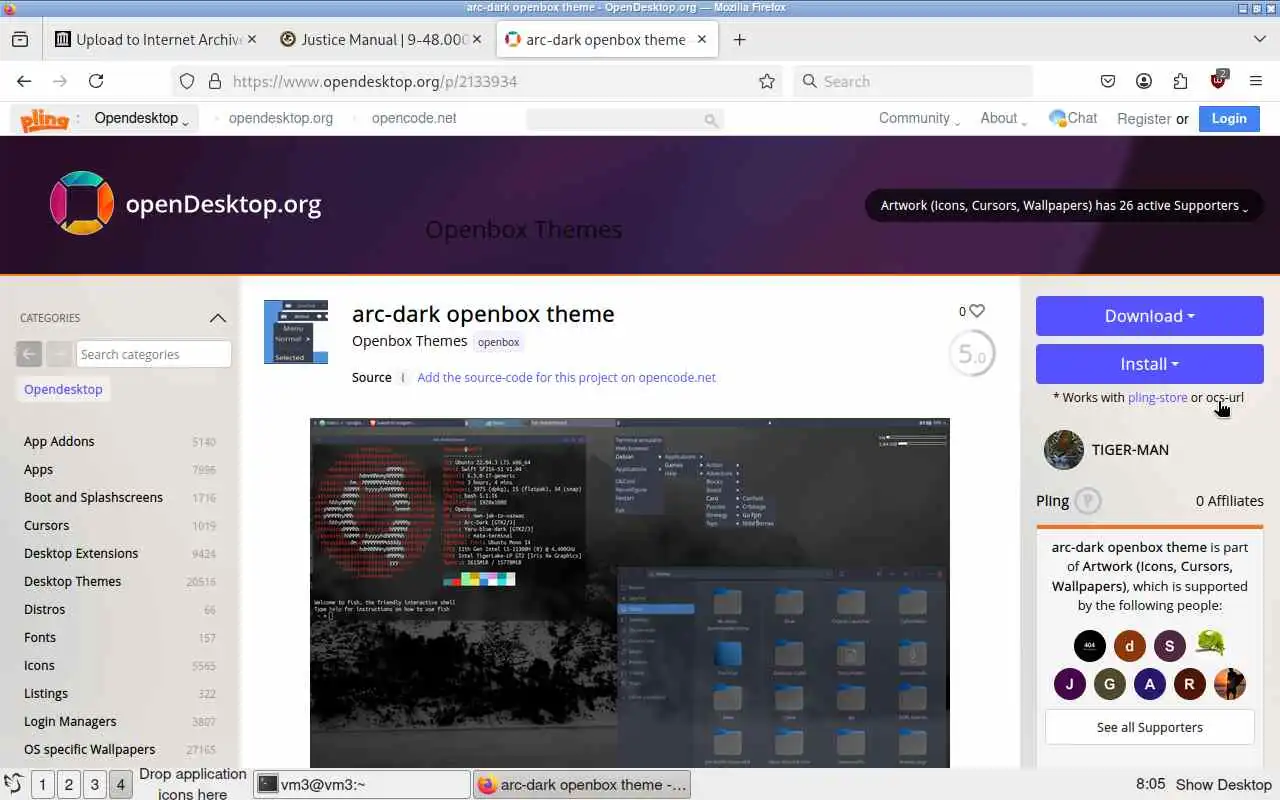Close the arc-dark openbox theme tab
Viewport: 1280px width, 800px height.
(x=702, y=39)
